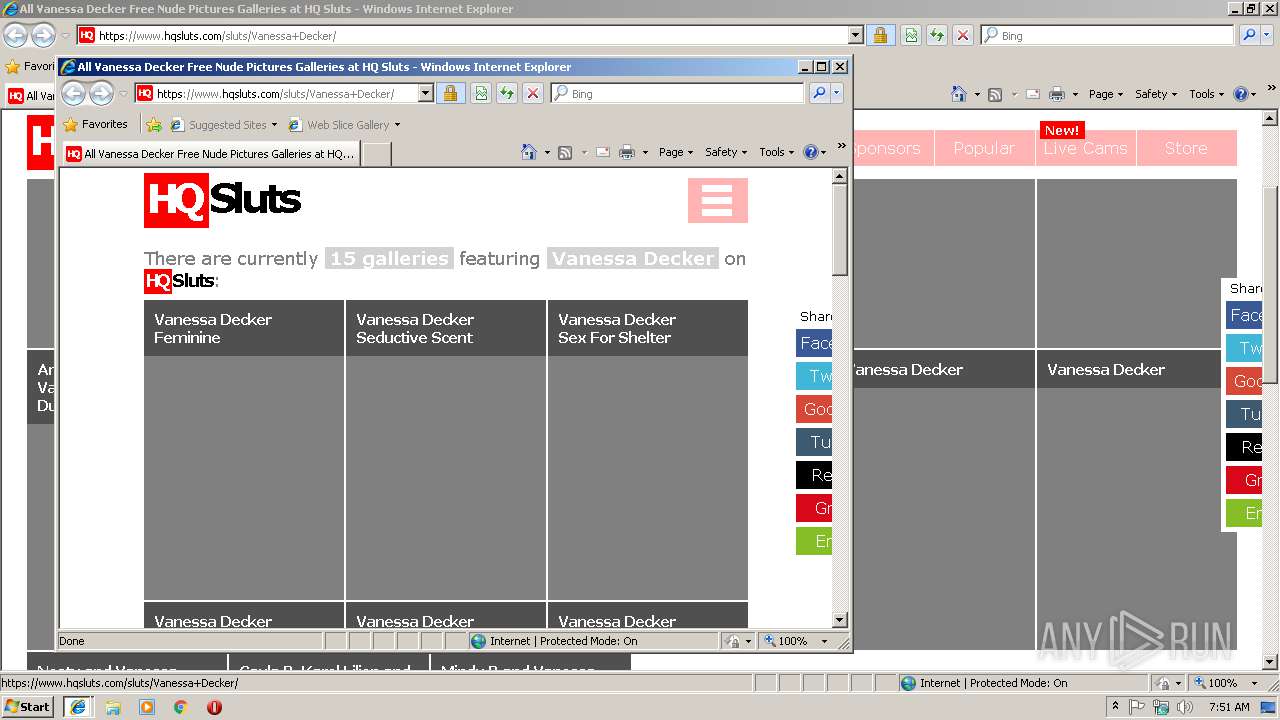Click lock icon in background window address bar
The width and height of the screenshot is (1280, 720).
click(x=880, y=36)
